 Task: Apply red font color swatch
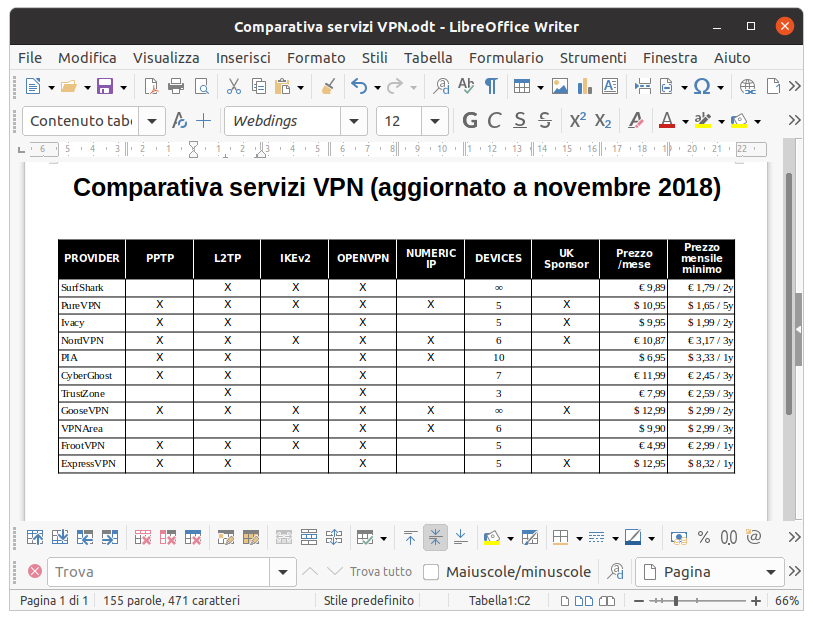coord(667,121)
